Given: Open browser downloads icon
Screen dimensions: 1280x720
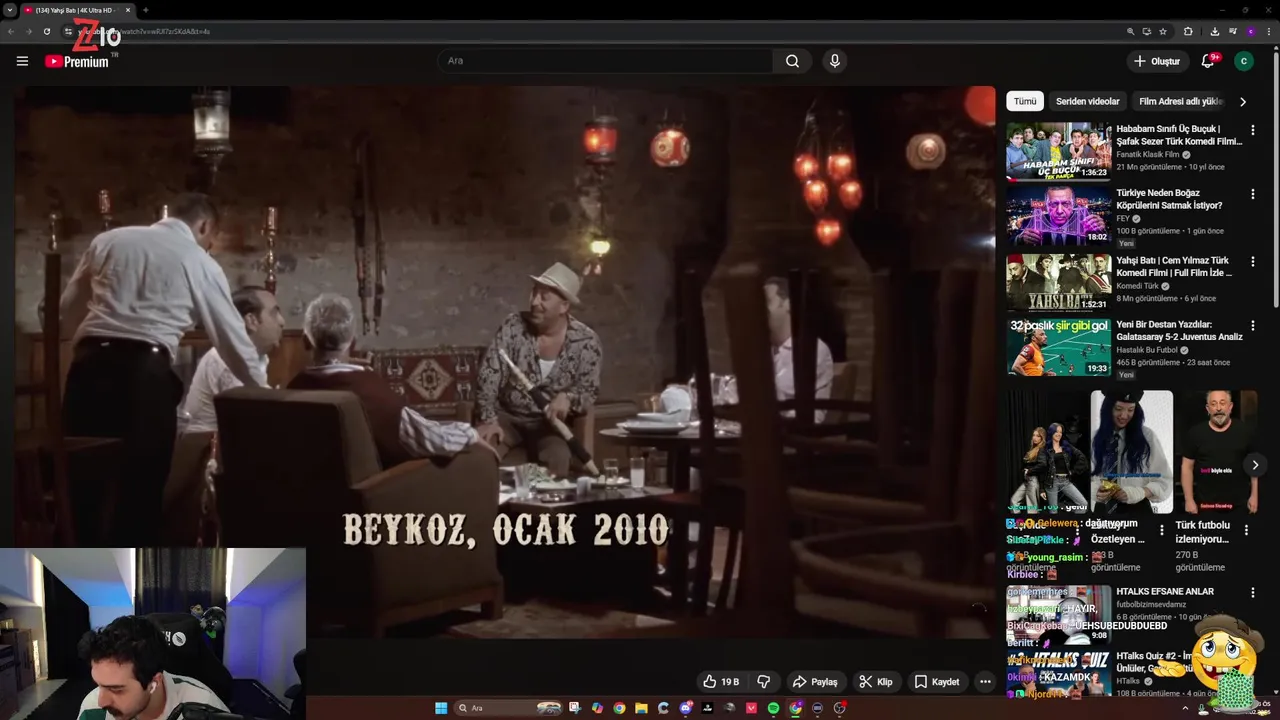Looking at the screenshot, I should click(1215, 31).
